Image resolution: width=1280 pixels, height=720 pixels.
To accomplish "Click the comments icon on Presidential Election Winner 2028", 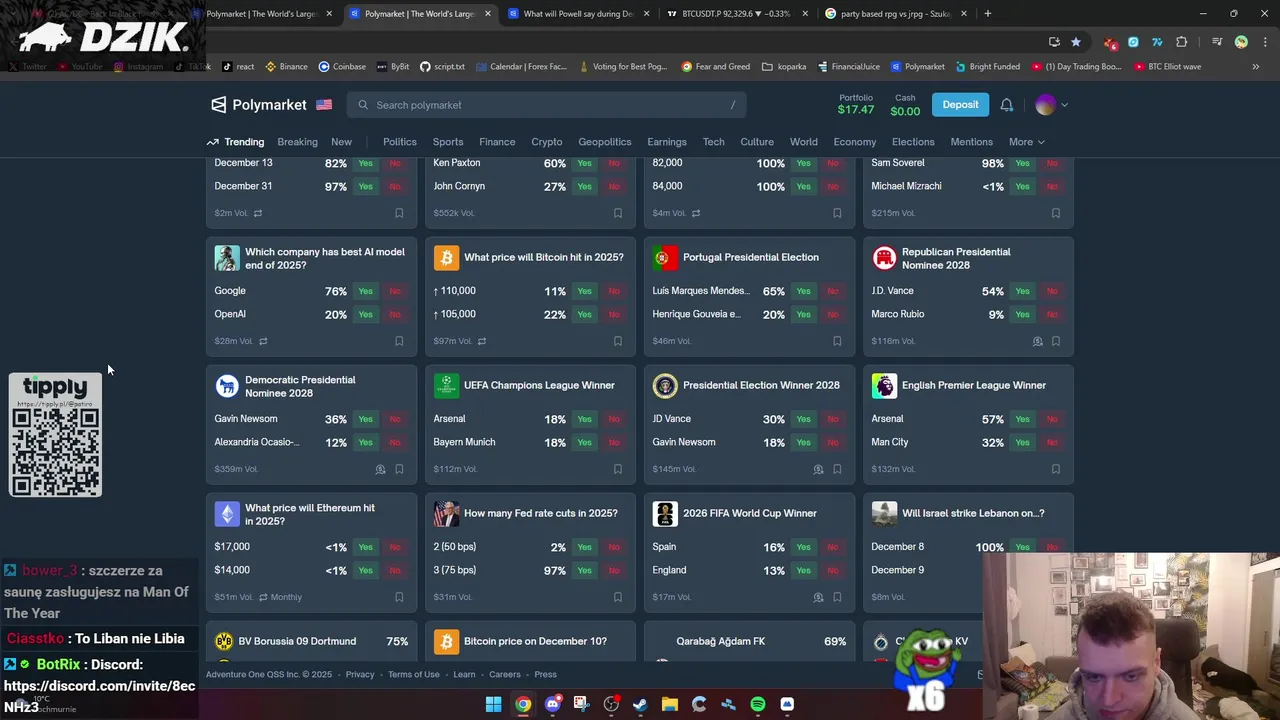I will (x=818, y=469).
